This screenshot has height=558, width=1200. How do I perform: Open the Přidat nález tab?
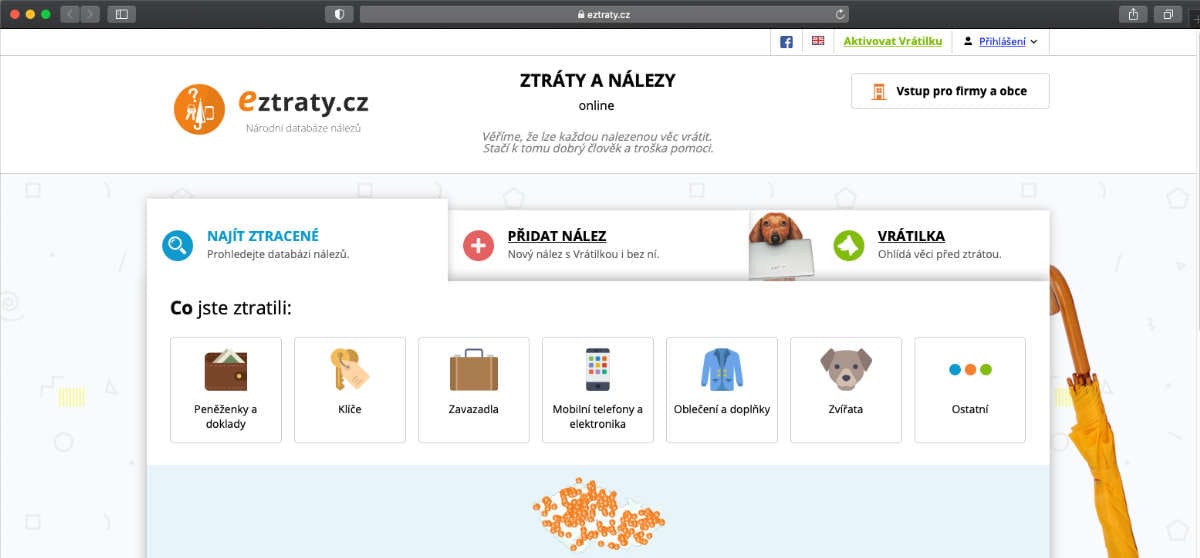(x=598, y=245)
